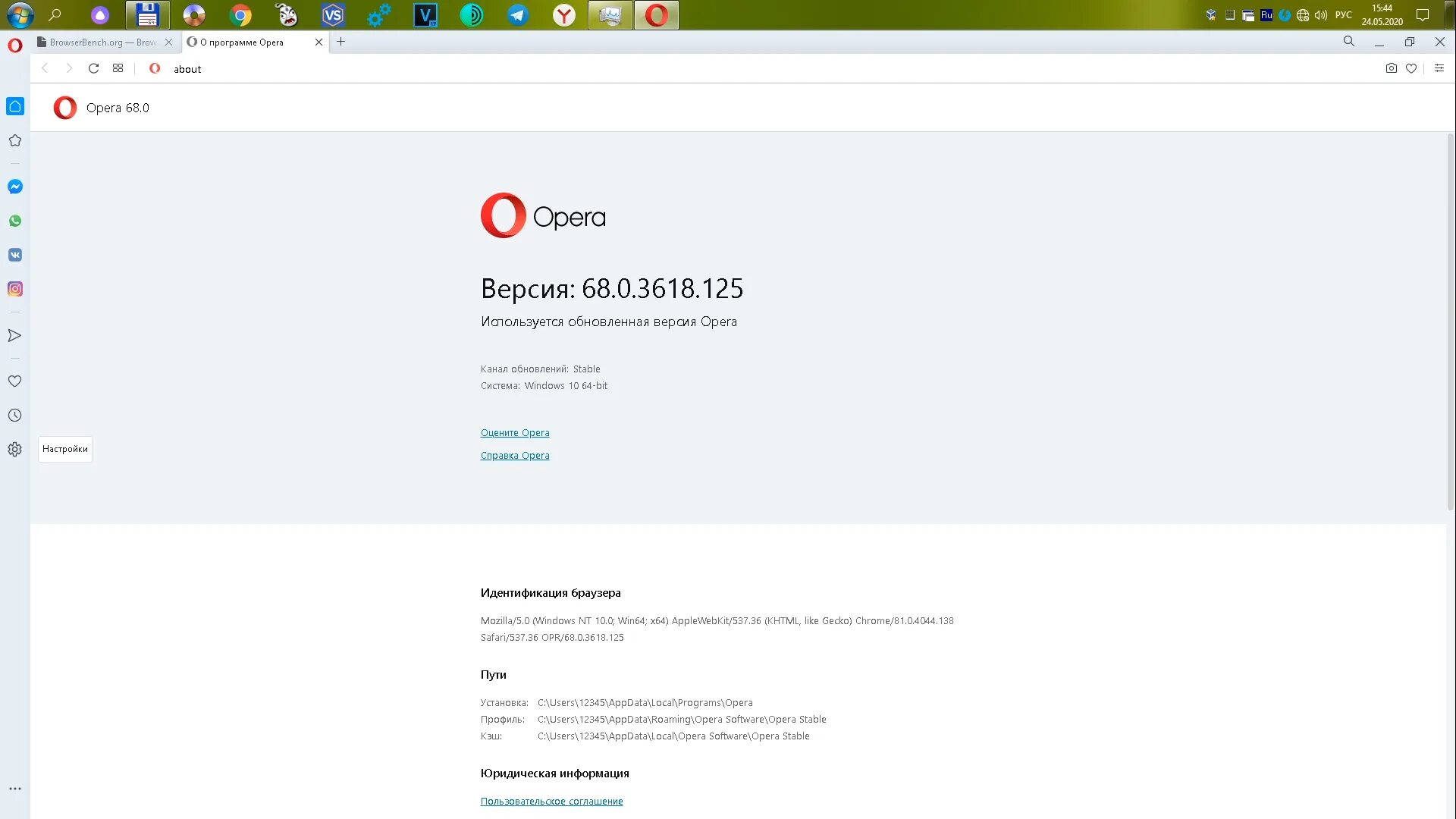Open sidebar bookmarks star icon
The image size is (1456, 819).
tap(15, 140)
